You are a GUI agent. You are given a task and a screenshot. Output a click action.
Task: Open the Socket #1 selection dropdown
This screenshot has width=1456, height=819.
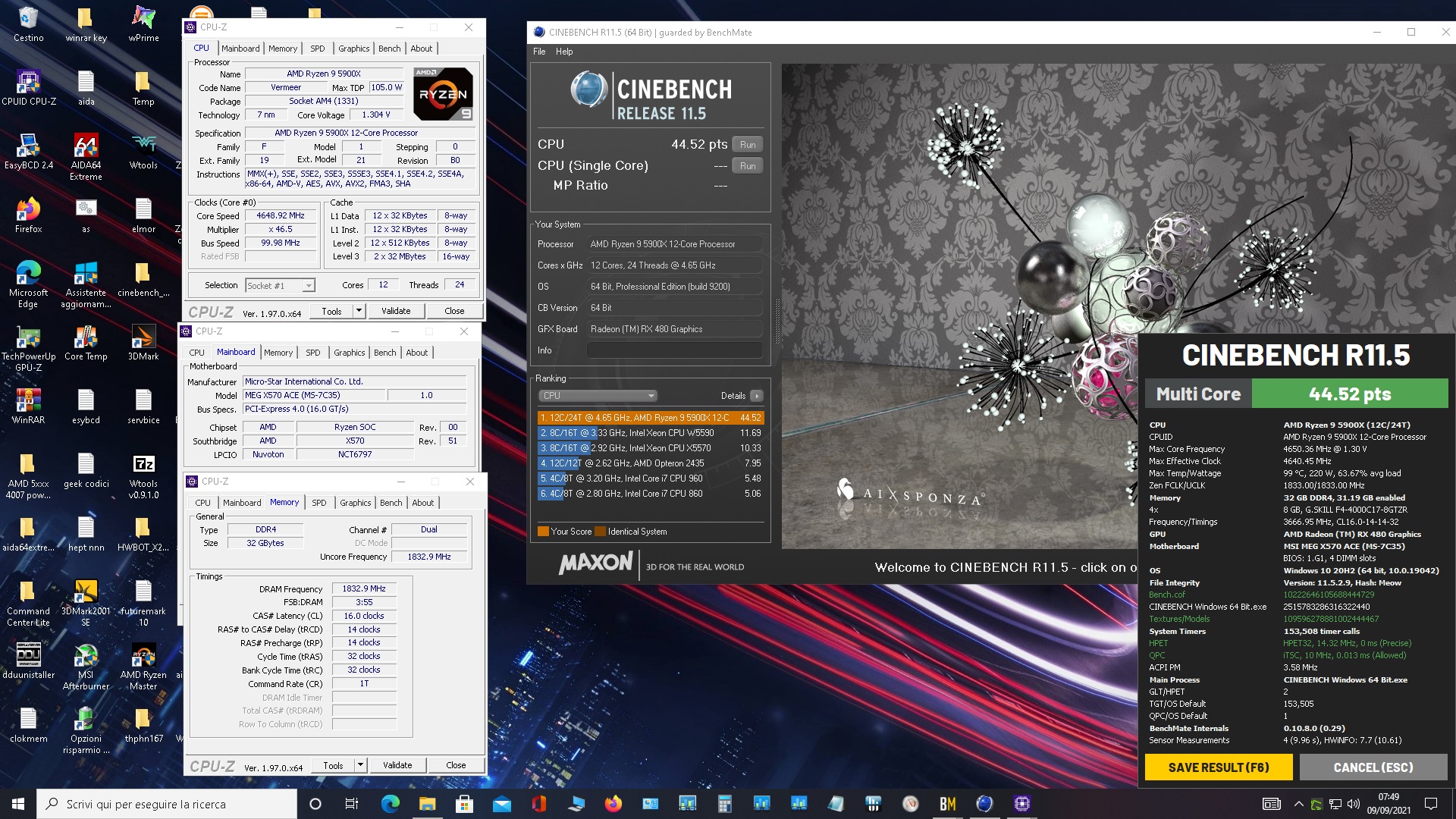(280, 285)
